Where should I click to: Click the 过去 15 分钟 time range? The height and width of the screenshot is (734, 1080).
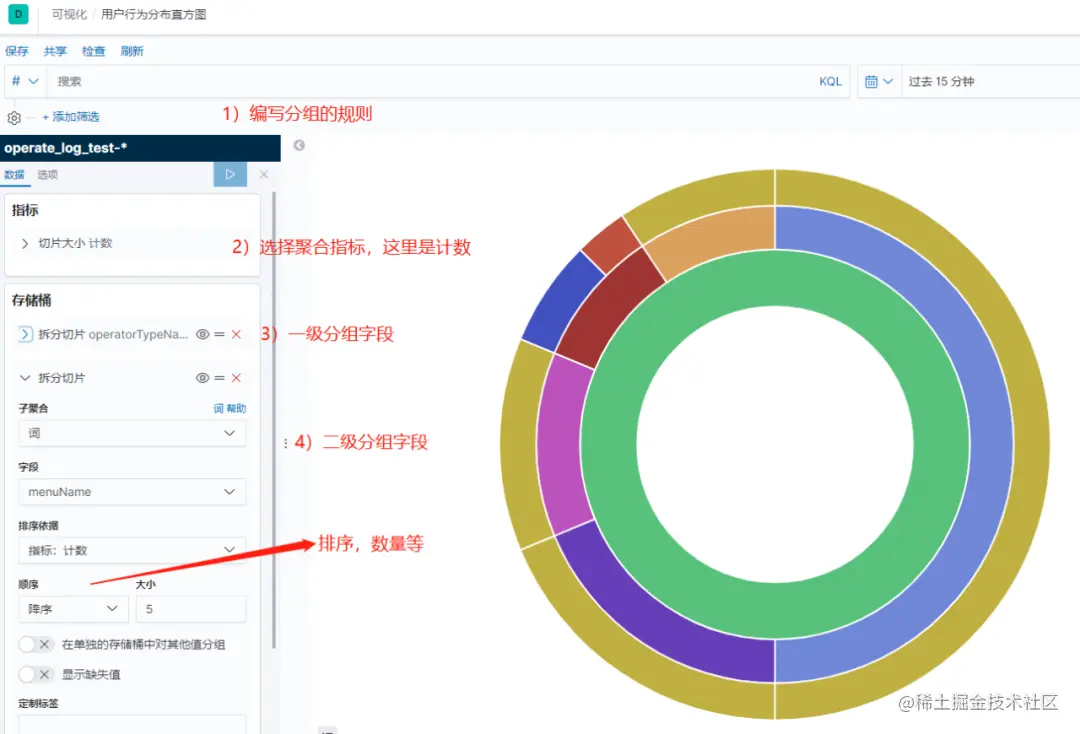[x=941, y=81]
